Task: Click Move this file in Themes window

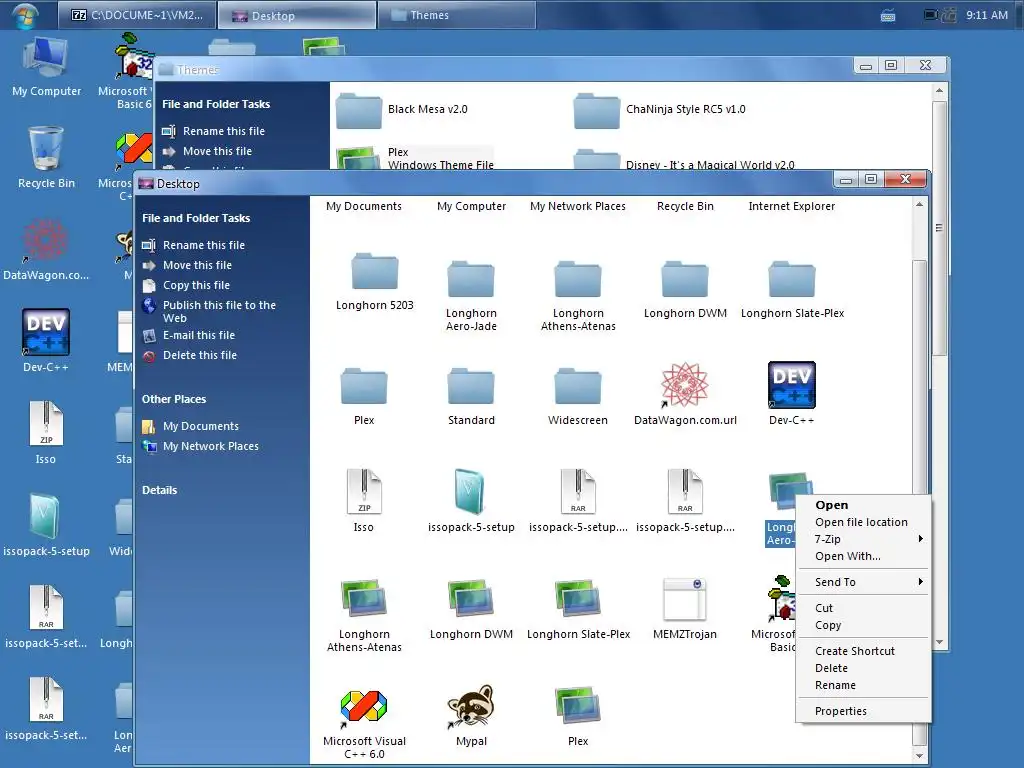Action: pos(217,152)
